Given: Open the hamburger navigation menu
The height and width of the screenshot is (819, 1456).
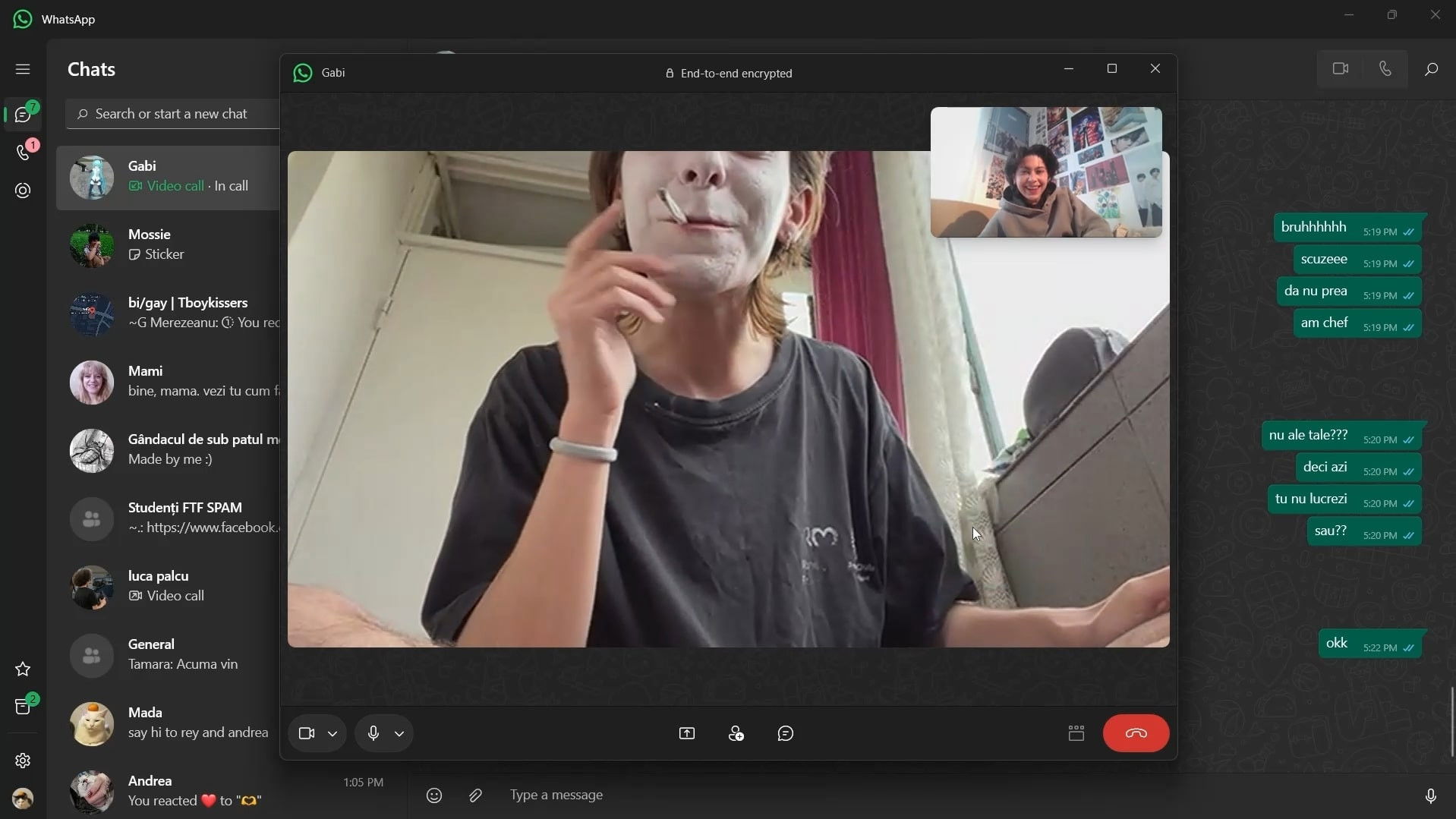Looking at the screenshot, I should coord(23,69).
